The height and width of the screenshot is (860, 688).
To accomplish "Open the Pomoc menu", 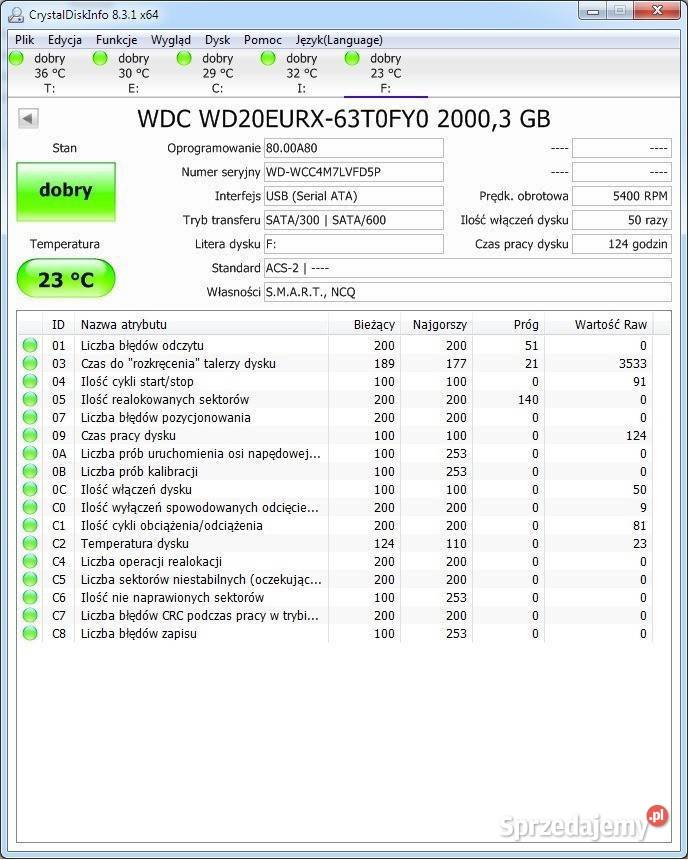I will click(262, 40).
